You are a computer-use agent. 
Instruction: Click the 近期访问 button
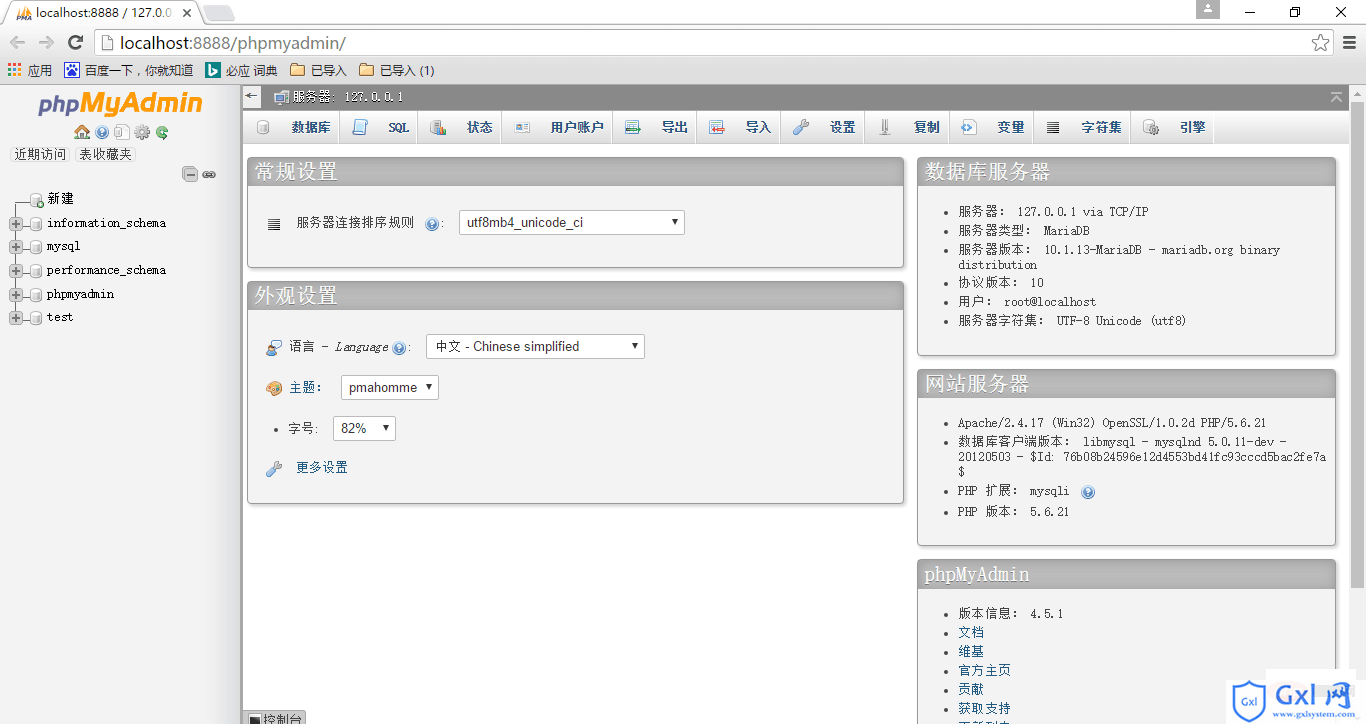(40, 154)
